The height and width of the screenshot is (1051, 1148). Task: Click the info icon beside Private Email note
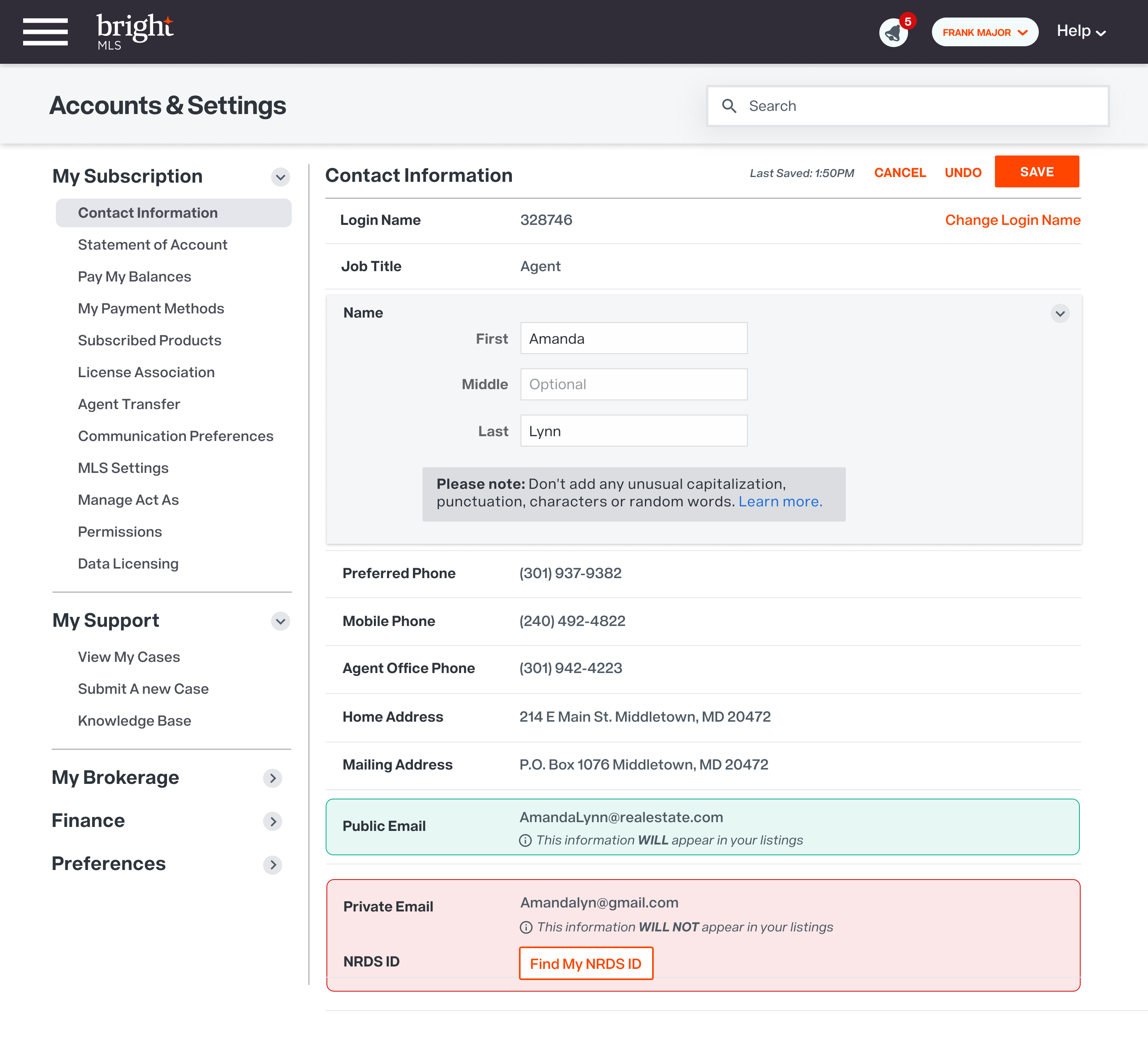tap(525, 927)
